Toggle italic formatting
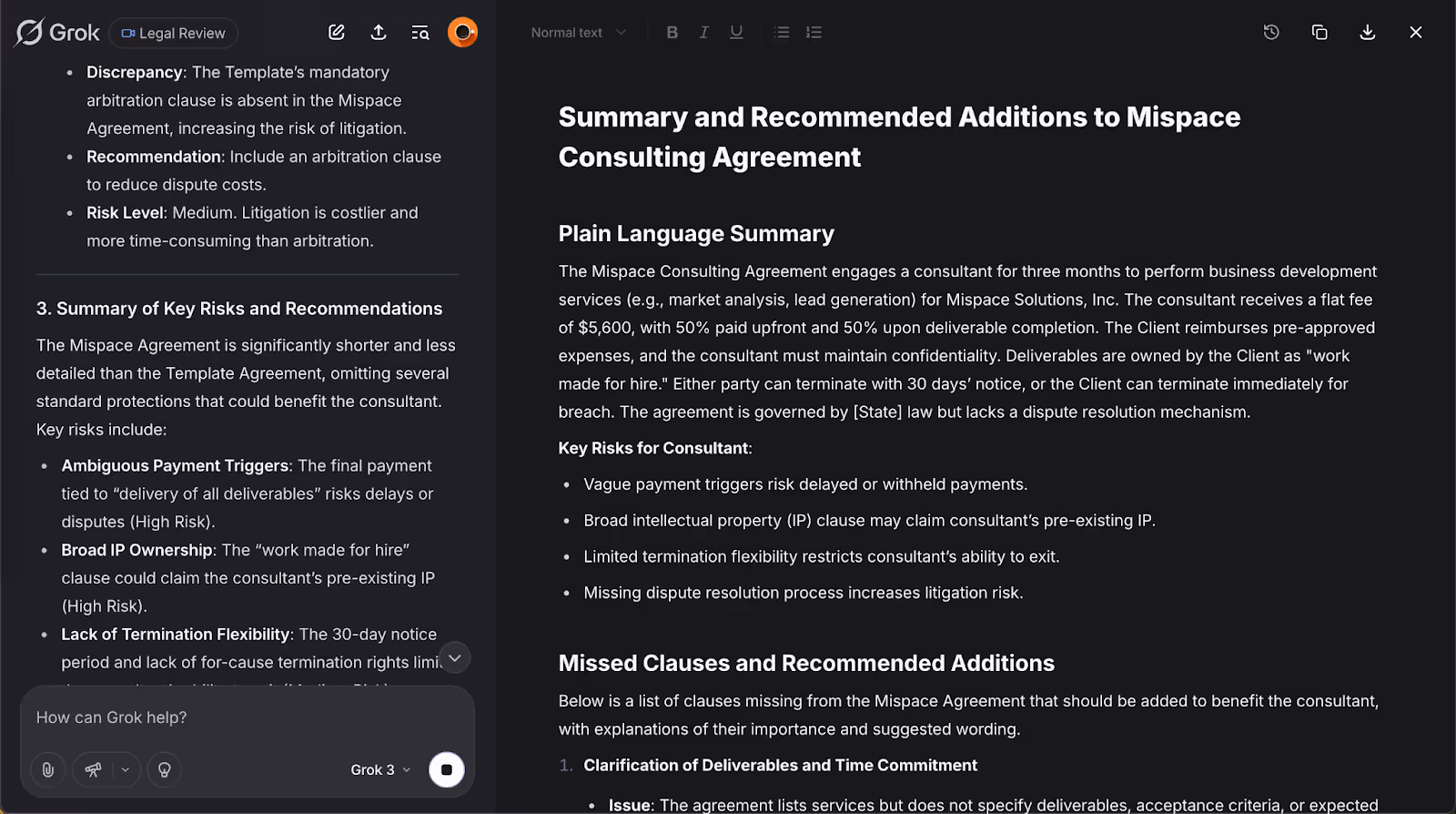1456x814 pixels. 703,33
